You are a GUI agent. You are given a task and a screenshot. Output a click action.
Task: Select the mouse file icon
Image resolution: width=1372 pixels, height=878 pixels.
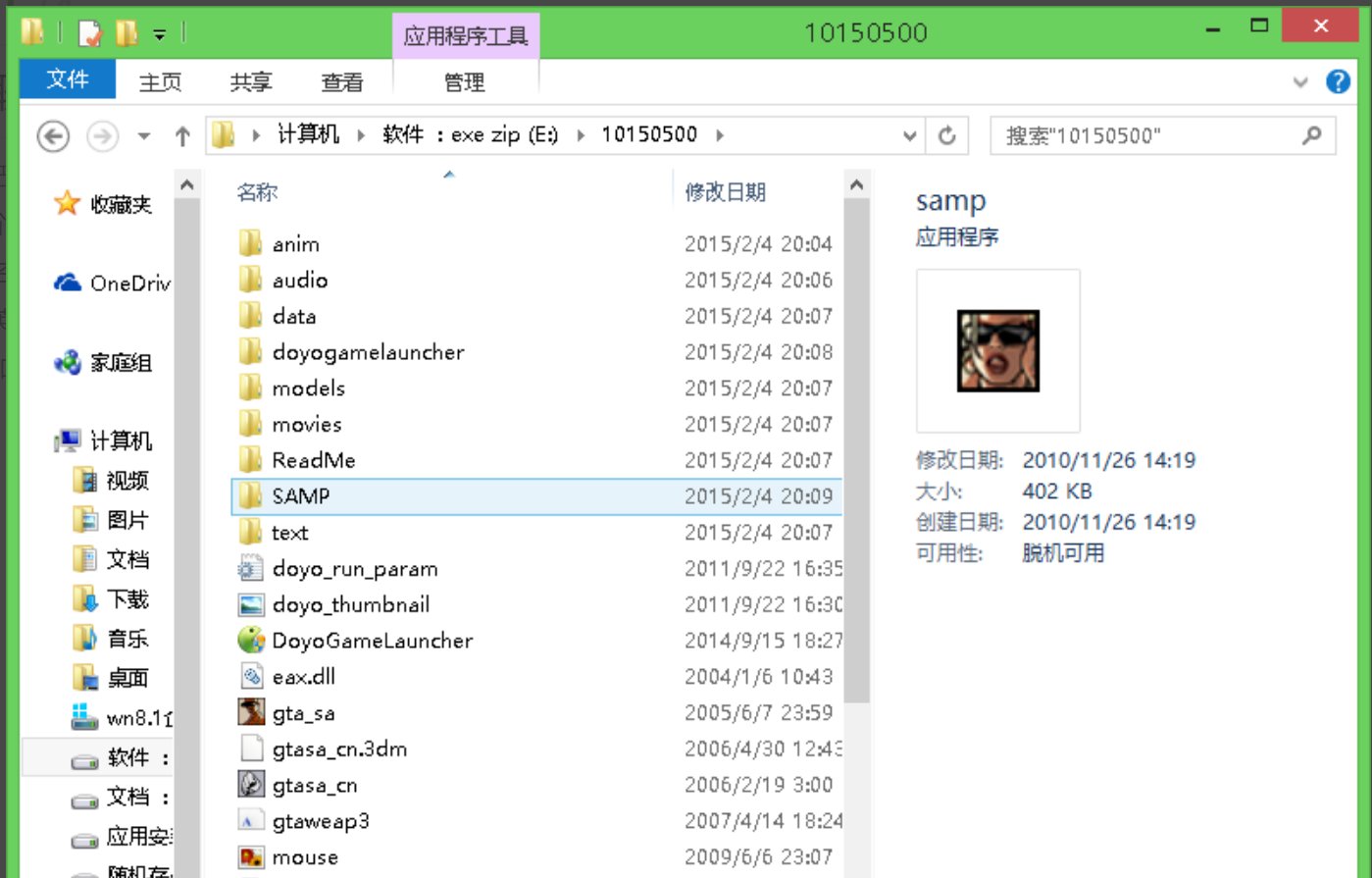pos(251,857)
